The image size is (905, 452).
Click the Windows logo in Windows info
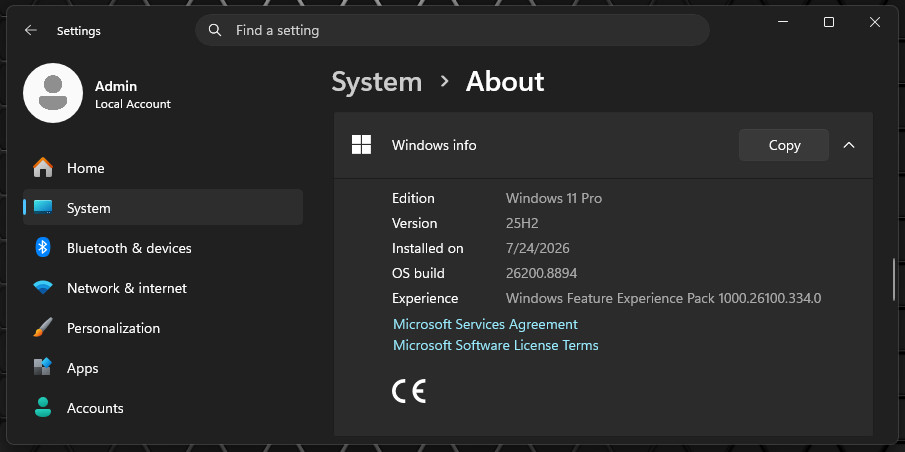click(361, 145)
